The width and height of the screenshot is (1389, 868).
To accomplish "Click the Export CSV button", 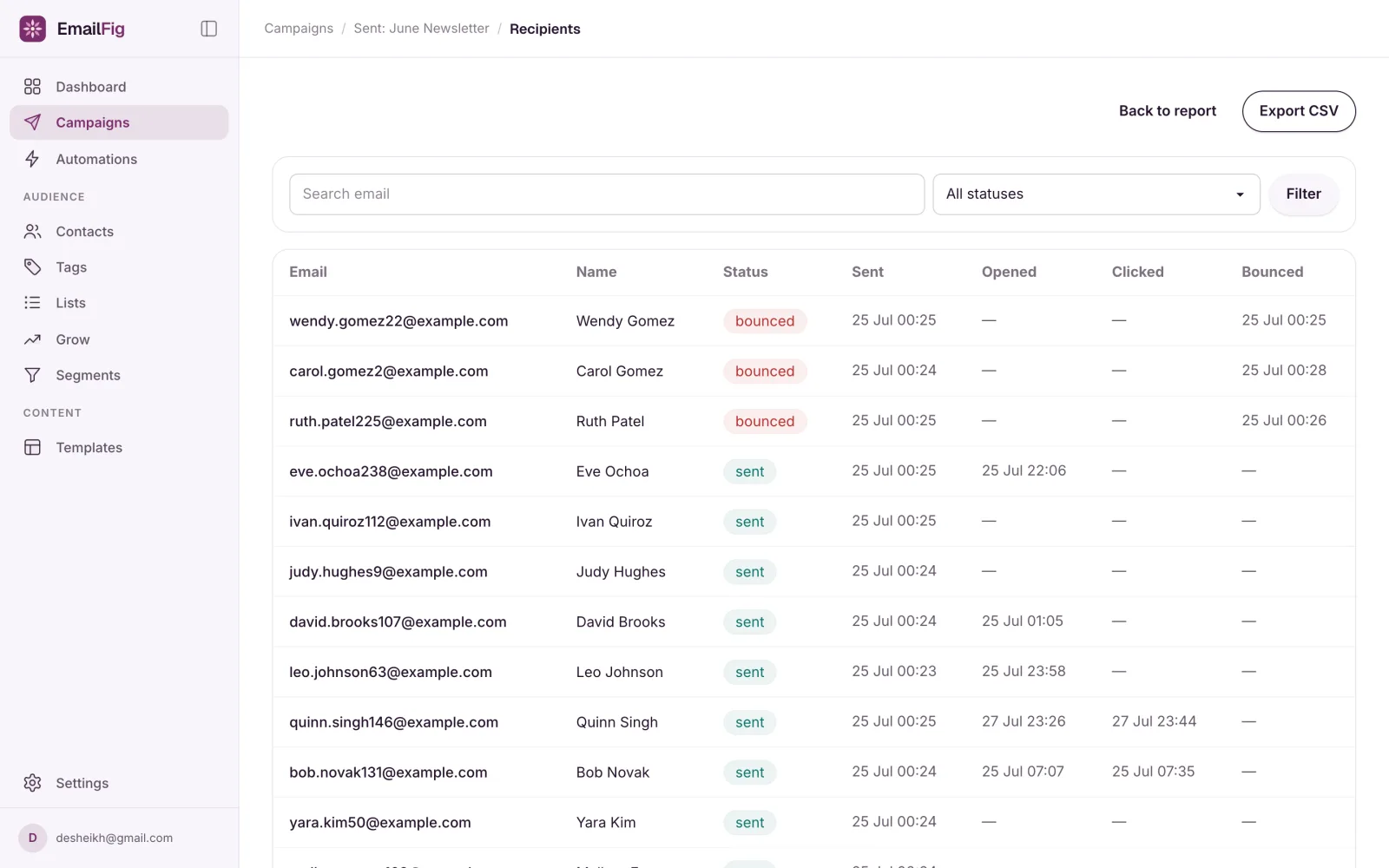I will pyautogui.click(x=1299, y=111).
